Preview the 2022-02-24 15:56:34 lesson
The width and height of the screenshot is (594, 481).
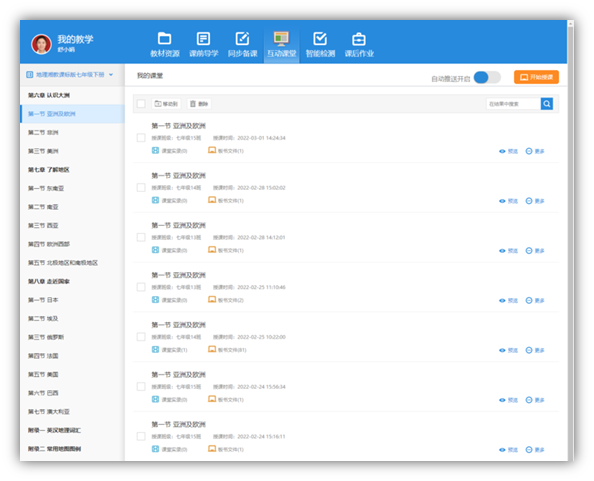[x=508, y=400]
